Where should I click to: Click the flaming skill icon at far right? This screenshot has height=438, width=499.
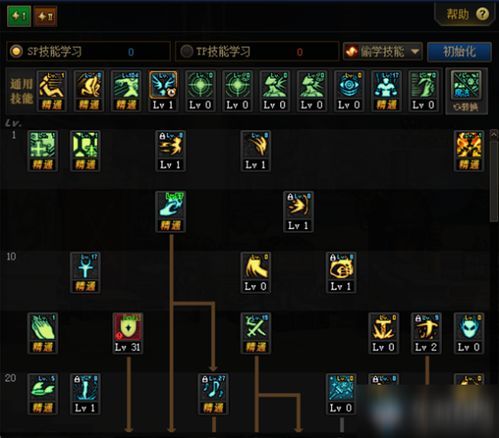[x=469, y=151]
